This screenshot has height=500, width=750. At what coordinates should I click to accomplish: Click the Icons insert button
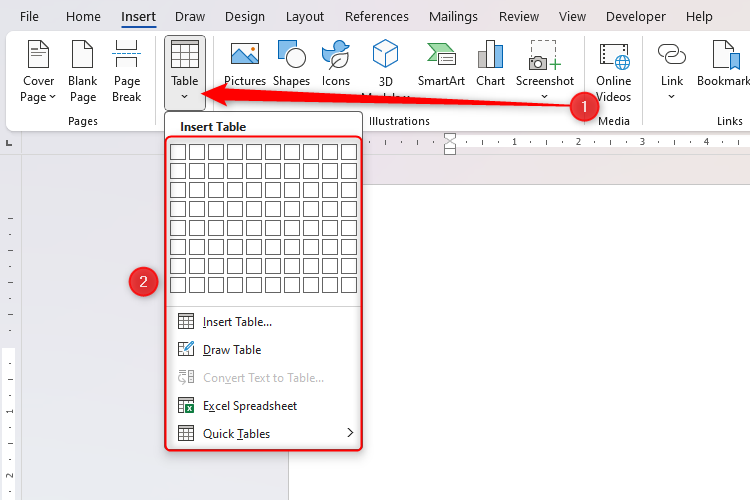coord(336,56)
